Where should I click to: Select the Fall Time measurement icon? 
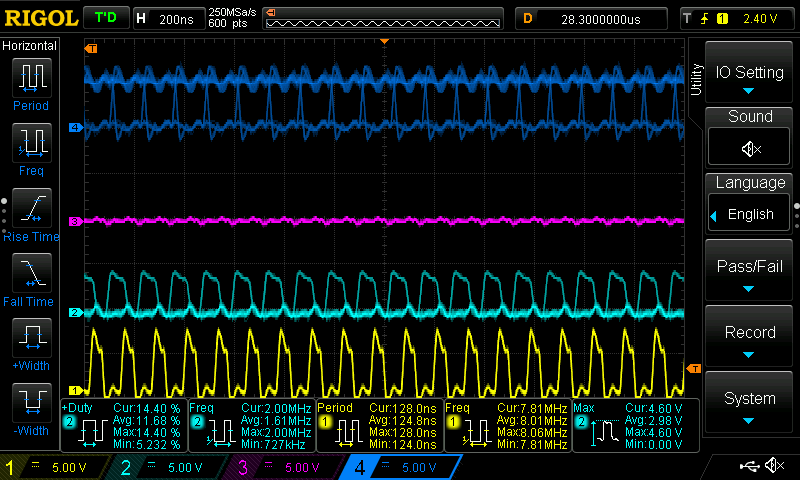[32, 272]
